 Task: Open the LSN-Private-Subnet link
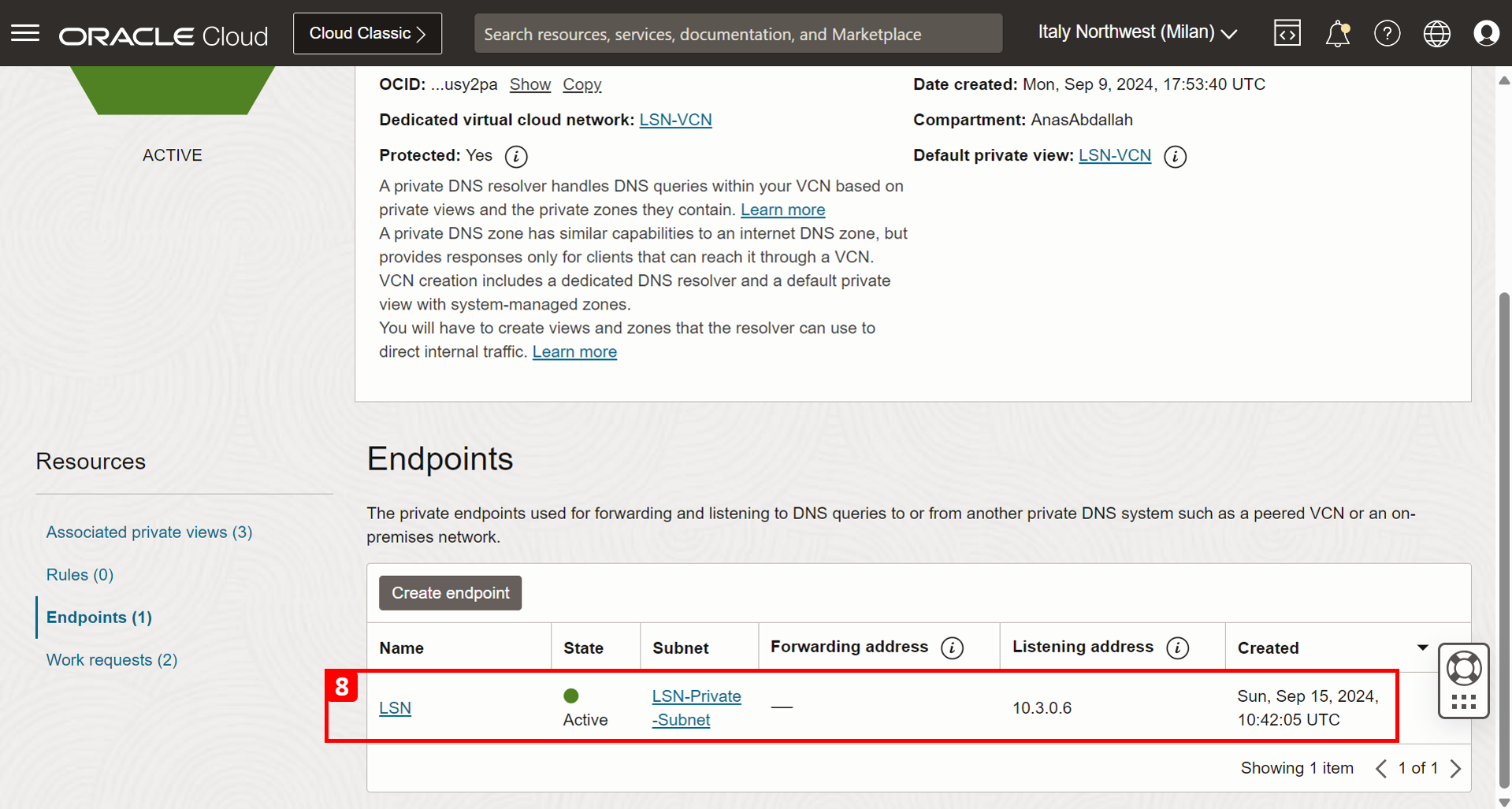697,707
